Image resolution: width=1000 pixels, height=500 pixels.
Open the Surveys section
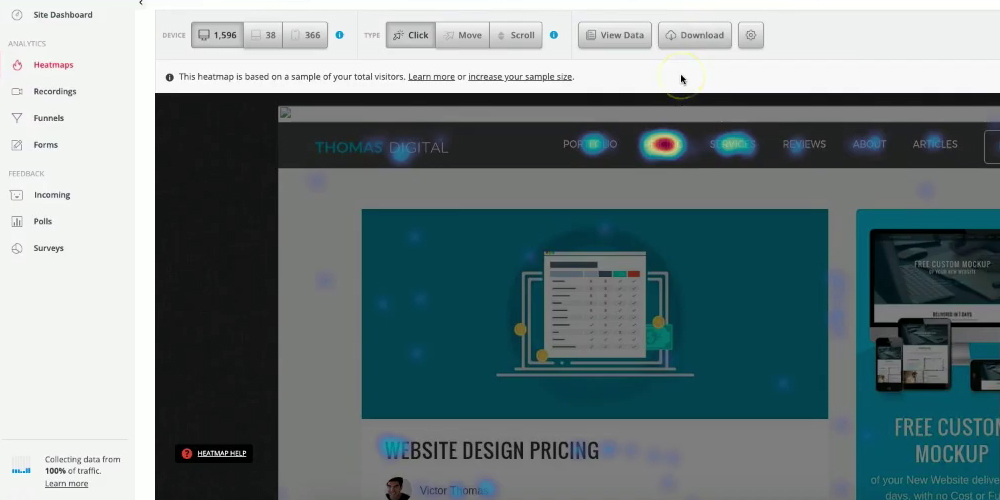tap(48, 248)
